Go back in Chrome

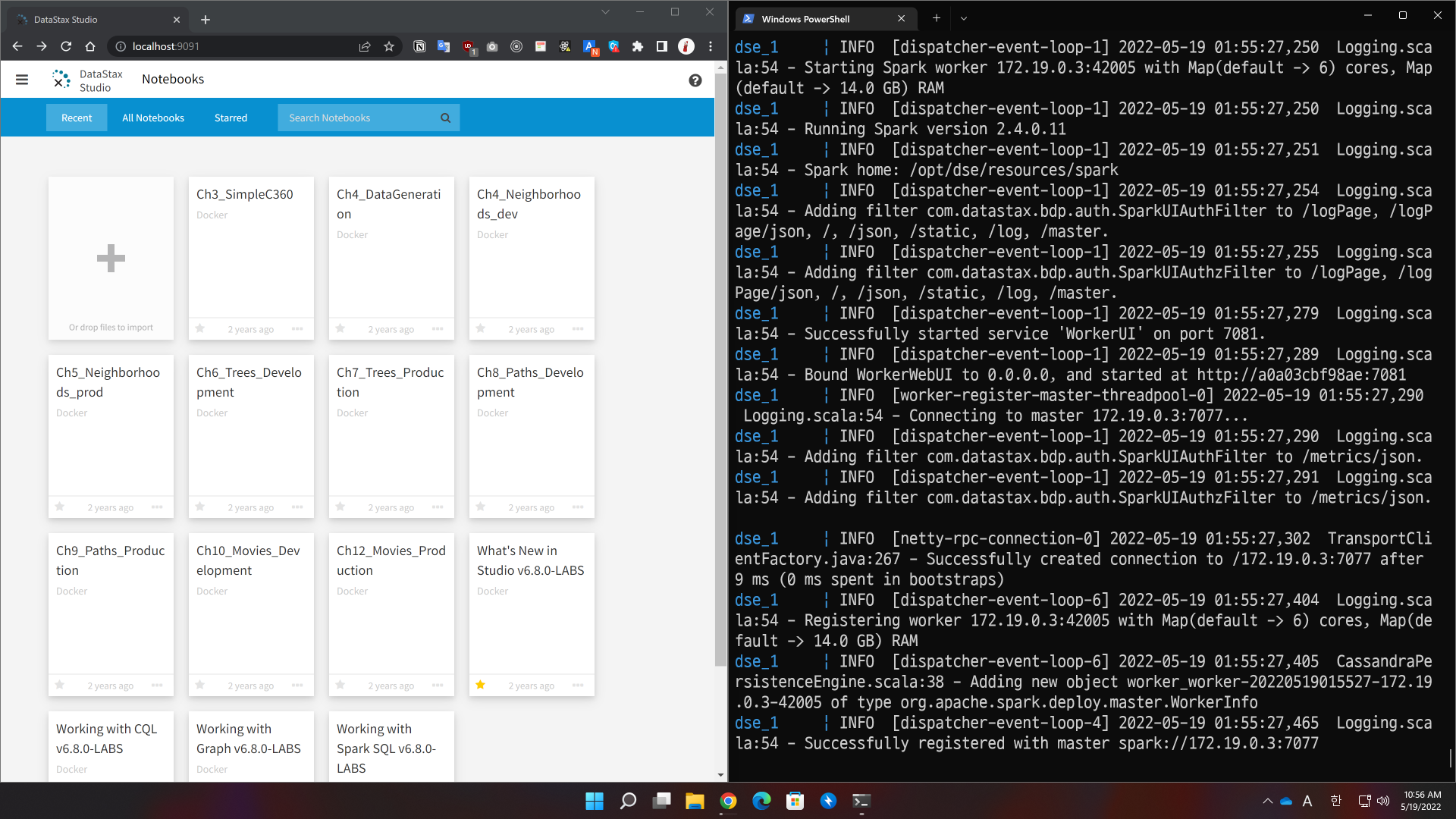pos(17,46)
